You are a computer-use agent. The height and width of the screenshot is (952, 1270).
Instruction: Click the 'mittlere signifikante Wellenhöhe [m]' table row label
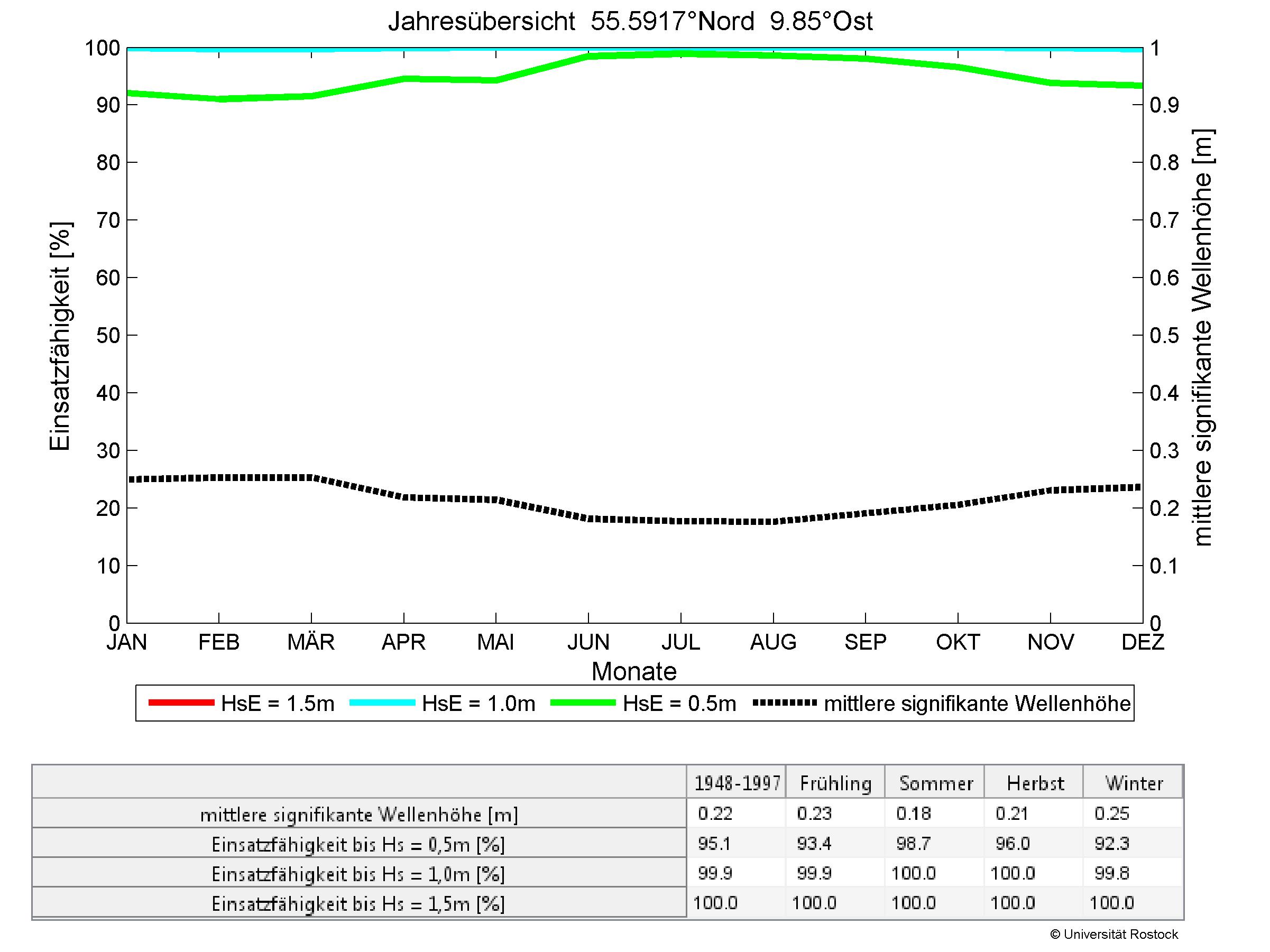[358, 815]
